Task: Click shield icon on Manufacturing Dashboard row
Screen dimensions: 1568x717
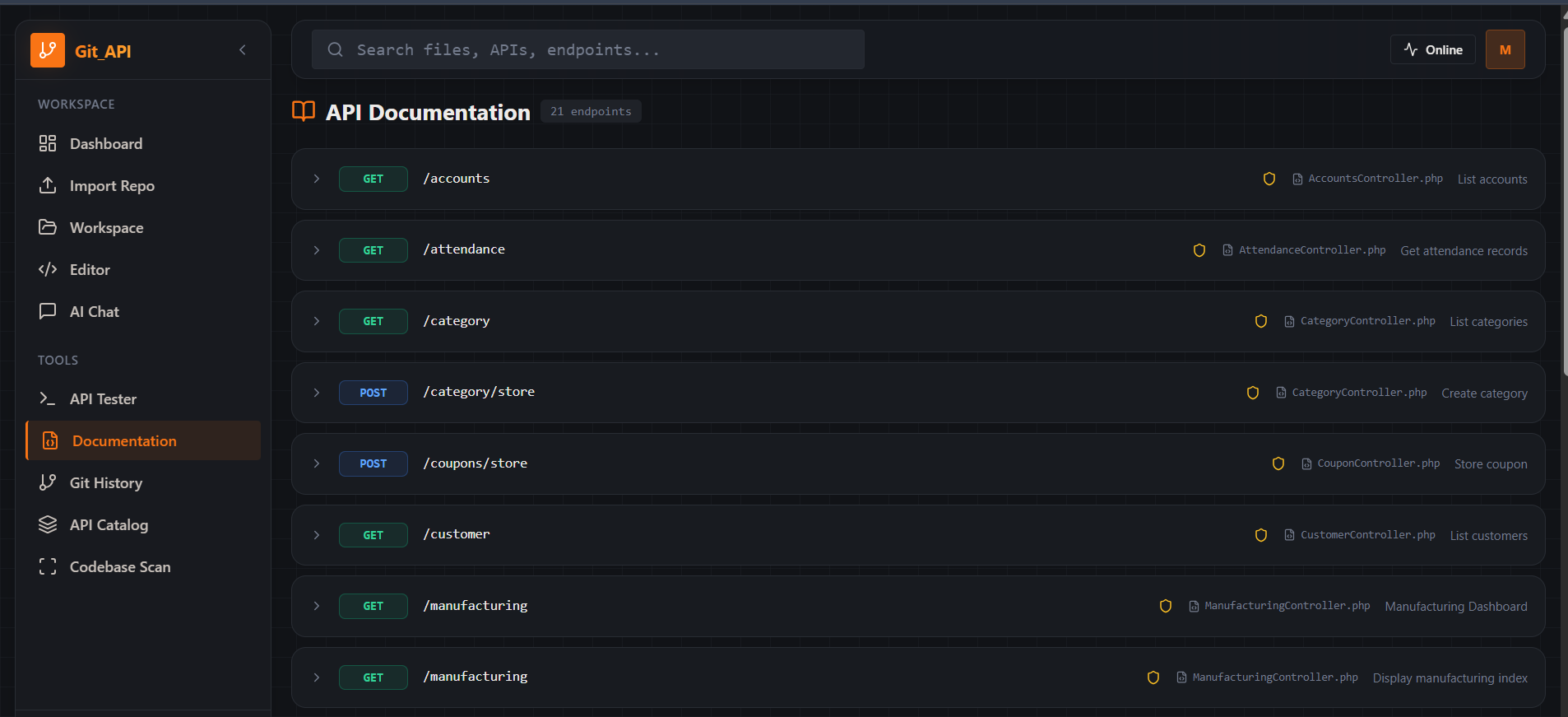Action: click(1166, 606)
